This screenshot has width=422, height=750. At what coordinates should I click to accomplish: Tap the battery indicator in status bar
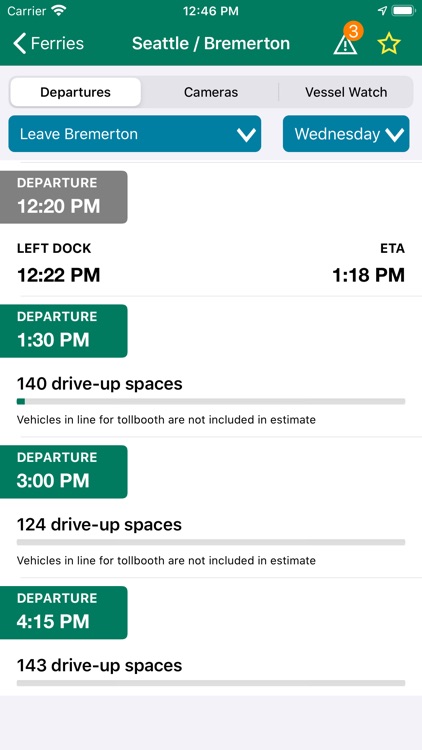click(403, 11)
